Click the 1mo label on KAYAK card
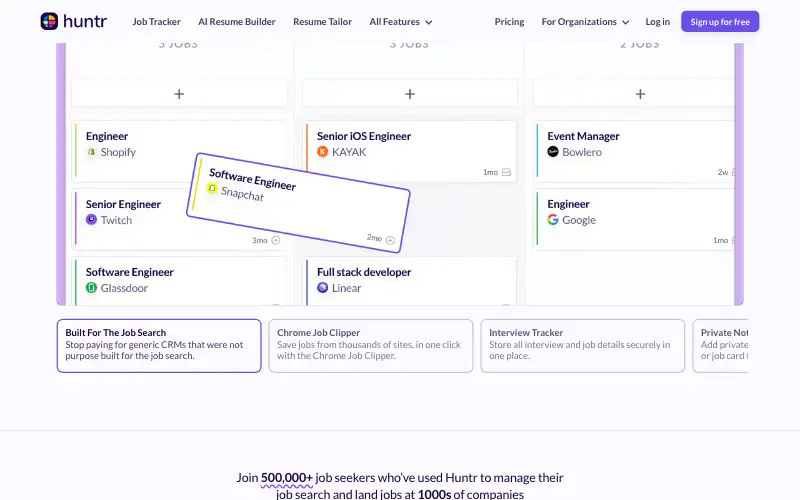Screen dimensions: 800x500 coord(490,172)
